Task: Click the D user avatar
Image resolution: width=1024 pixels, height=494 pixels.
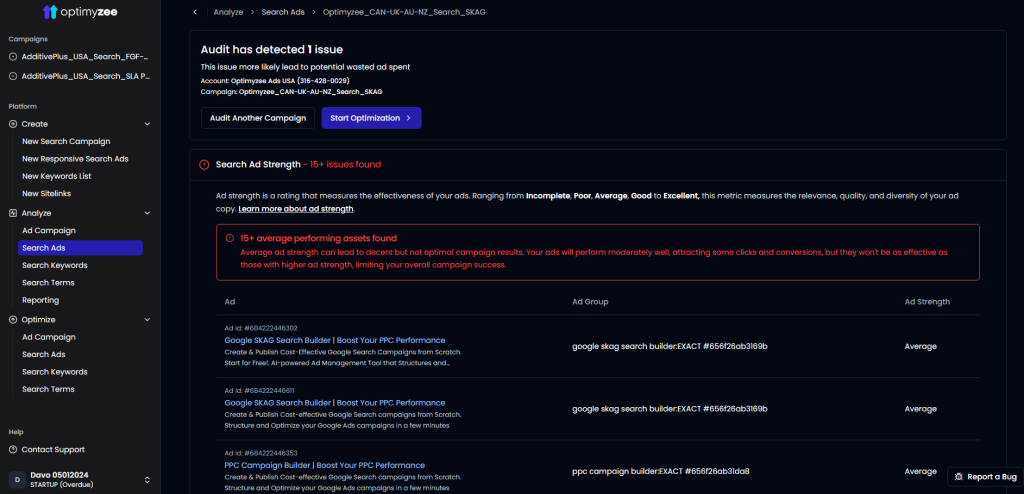Action: click(x=14, y=479)
